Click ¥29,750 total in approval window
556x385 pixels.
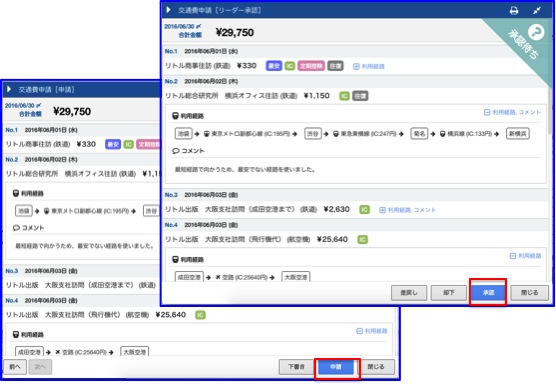click(x=235, y=33)
